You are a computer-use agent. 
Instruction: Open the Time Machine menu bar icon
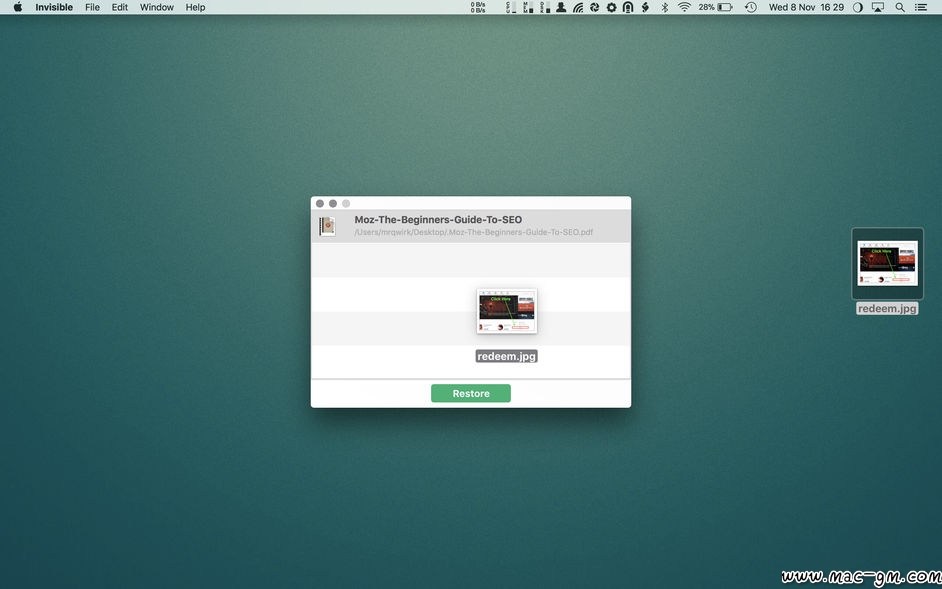click(750, 7)
